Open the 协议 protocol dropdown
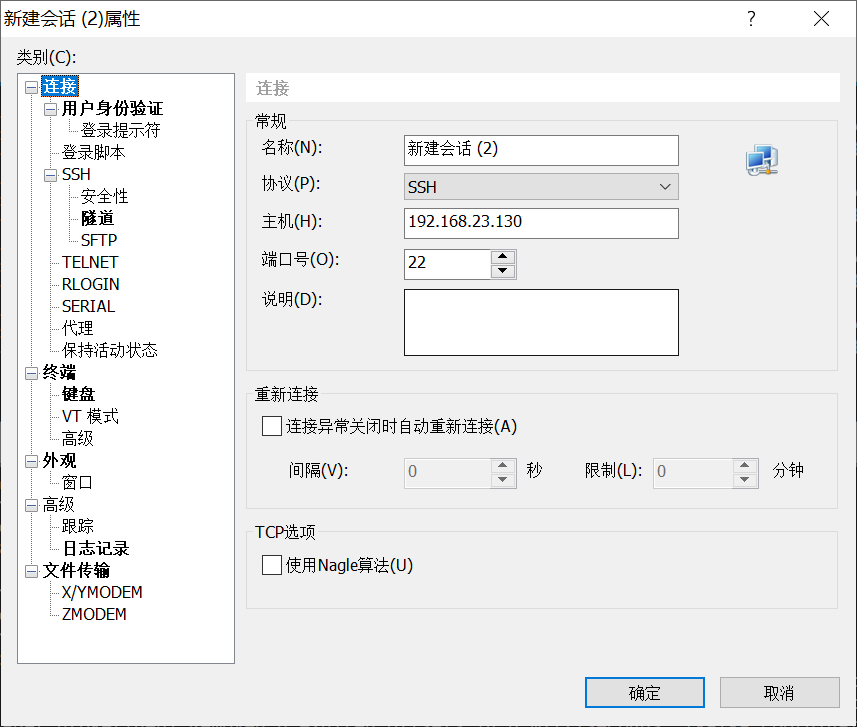This screenshot has width=857, height=727. (665, 186)
